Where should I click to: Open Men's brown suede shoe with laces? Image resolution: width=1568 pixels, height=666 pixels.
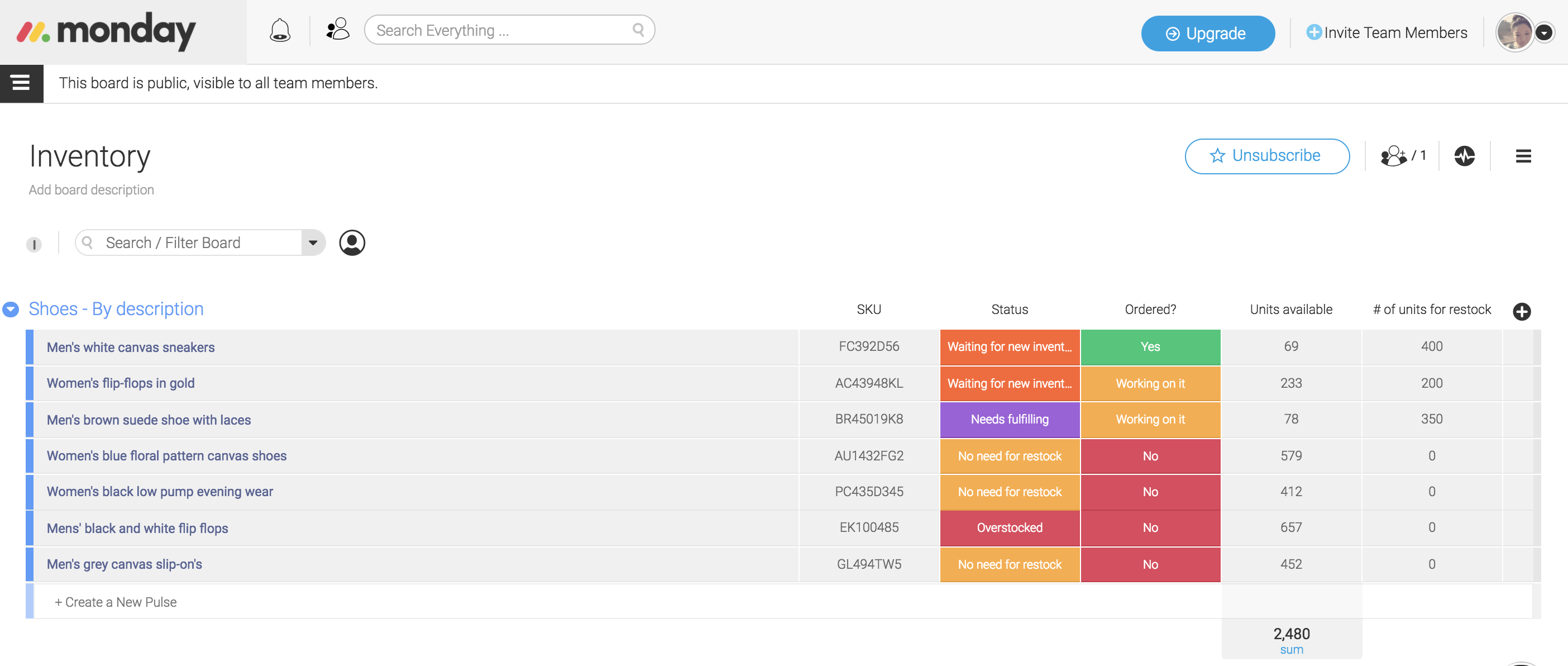tap(149, 420)
